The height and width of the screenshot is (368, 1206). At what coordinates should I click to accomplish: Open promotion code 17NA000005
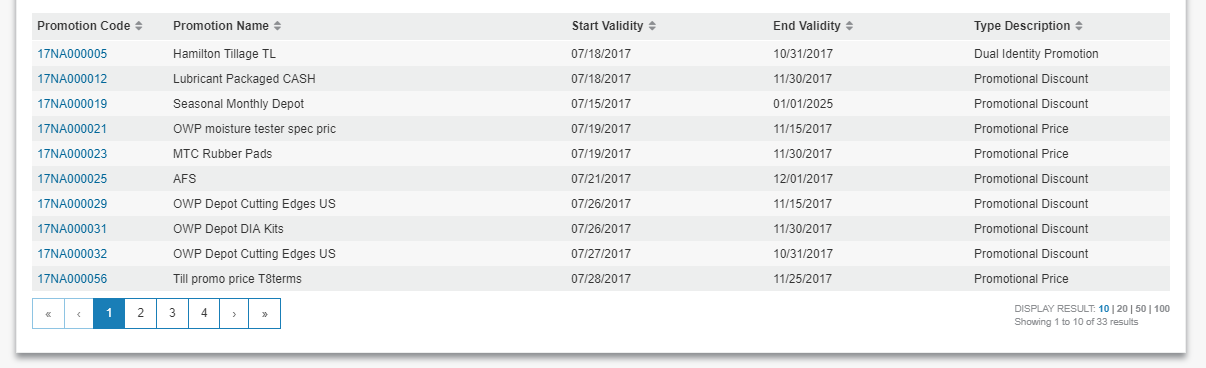click(72, 54)
